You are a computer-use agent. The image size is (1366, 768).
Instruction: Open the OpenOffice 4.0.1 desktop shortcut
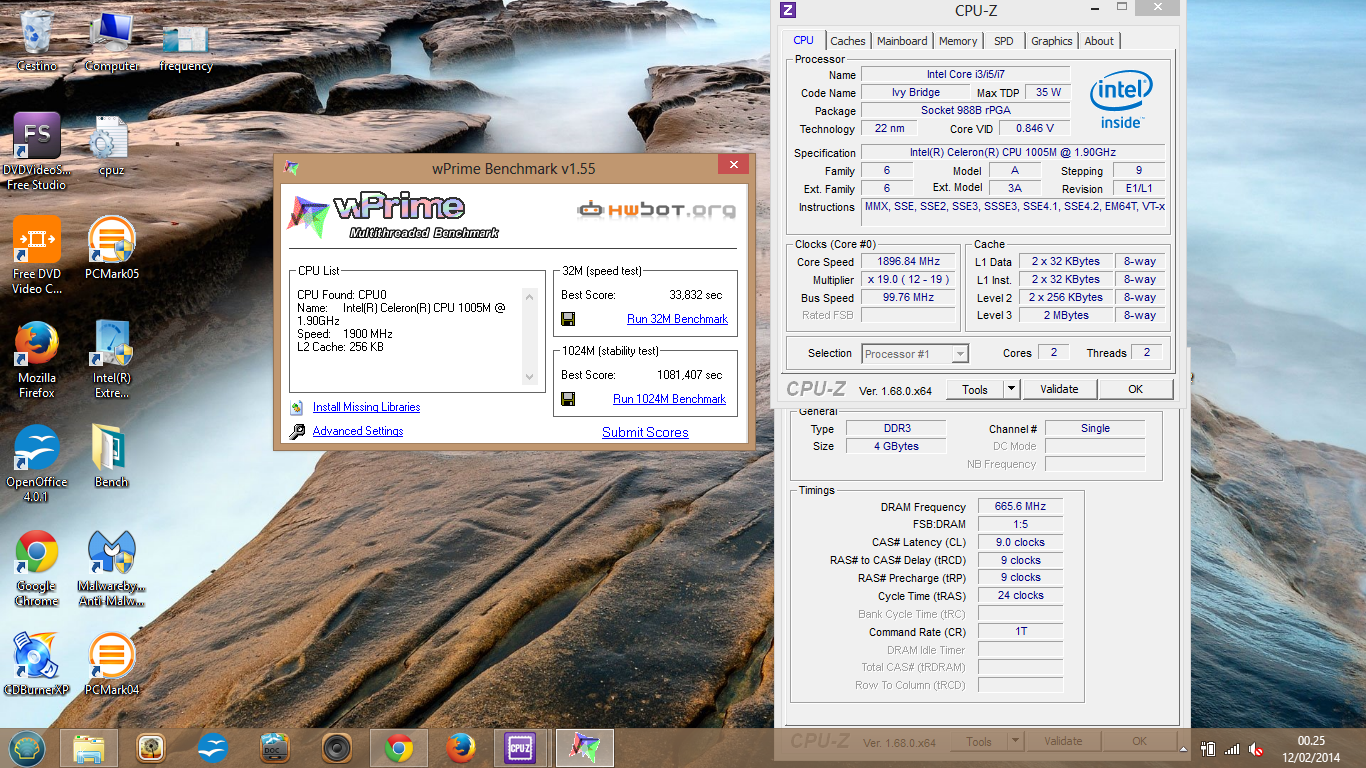point(37,463)
